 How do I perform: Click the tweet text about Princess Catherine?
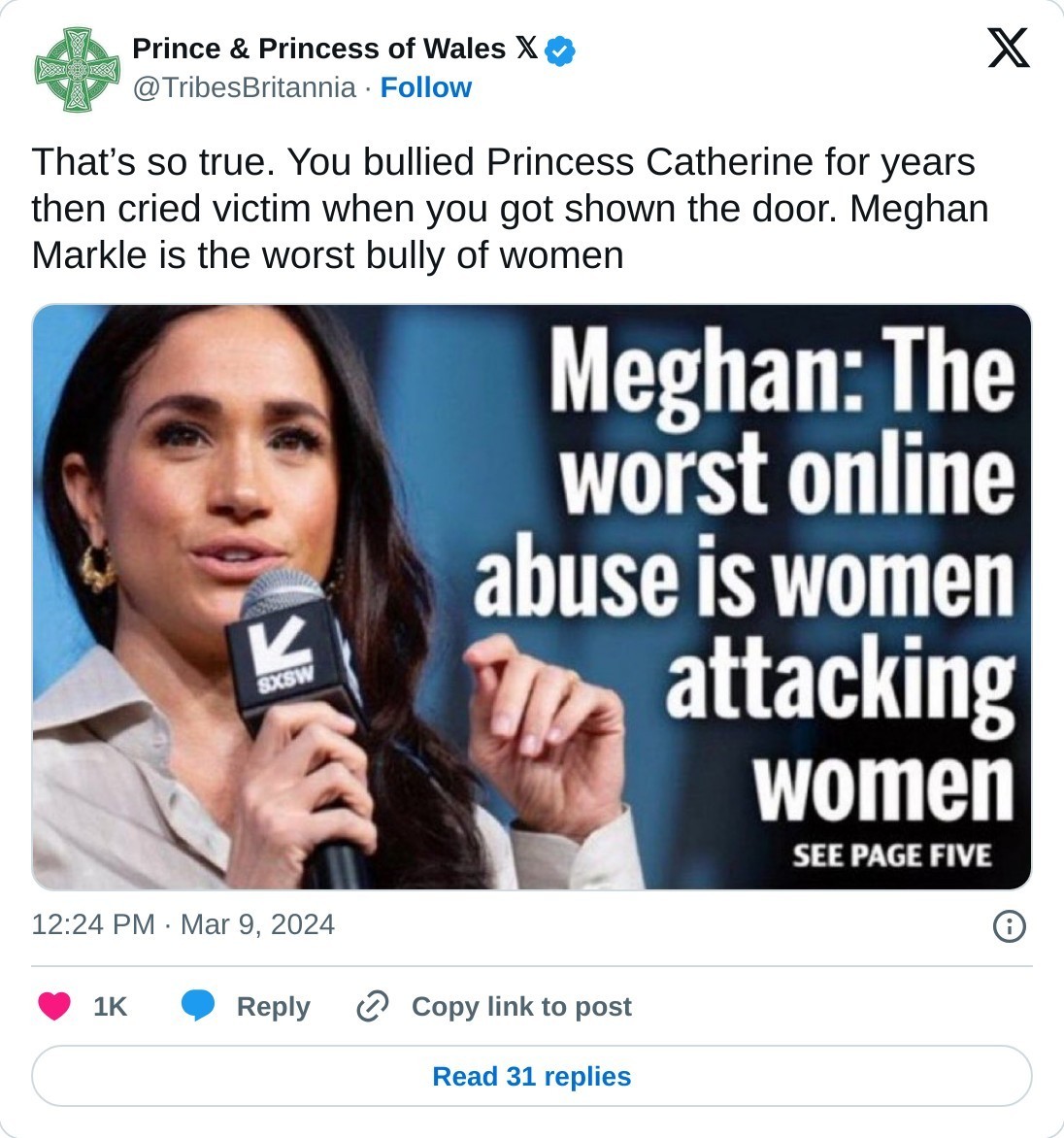tap(510, 209)
